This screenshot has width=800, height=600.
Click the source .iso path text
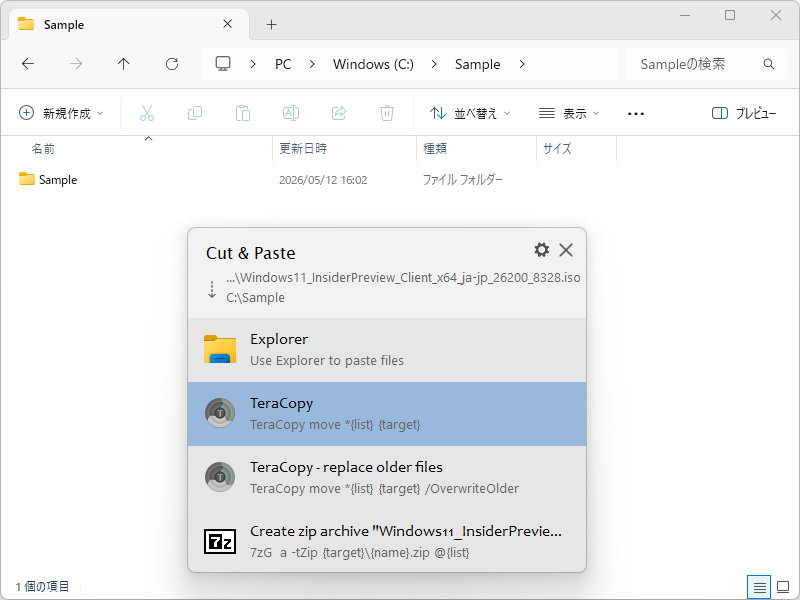(x=403, y=278)
